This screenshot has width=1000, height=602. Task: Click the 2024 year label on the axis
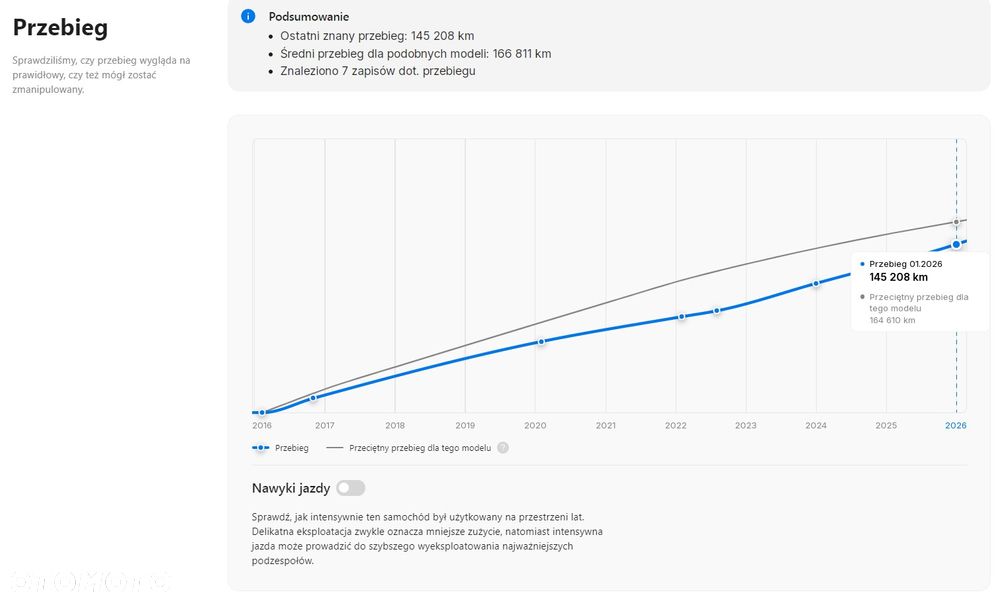pyautogui.click(x=816, y=425)
